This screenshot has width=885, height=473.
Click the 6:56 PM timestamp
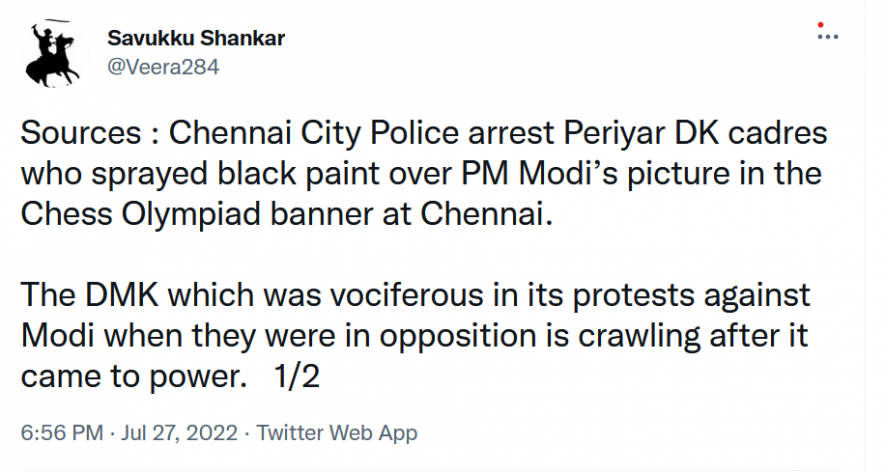pos(61,434)
